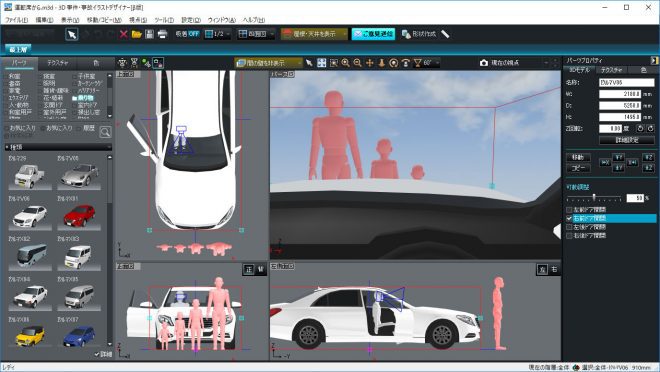Click the zoom out magnifier icon
The width and height of the screenshot is (660, 372).
[x=357, y=63]
